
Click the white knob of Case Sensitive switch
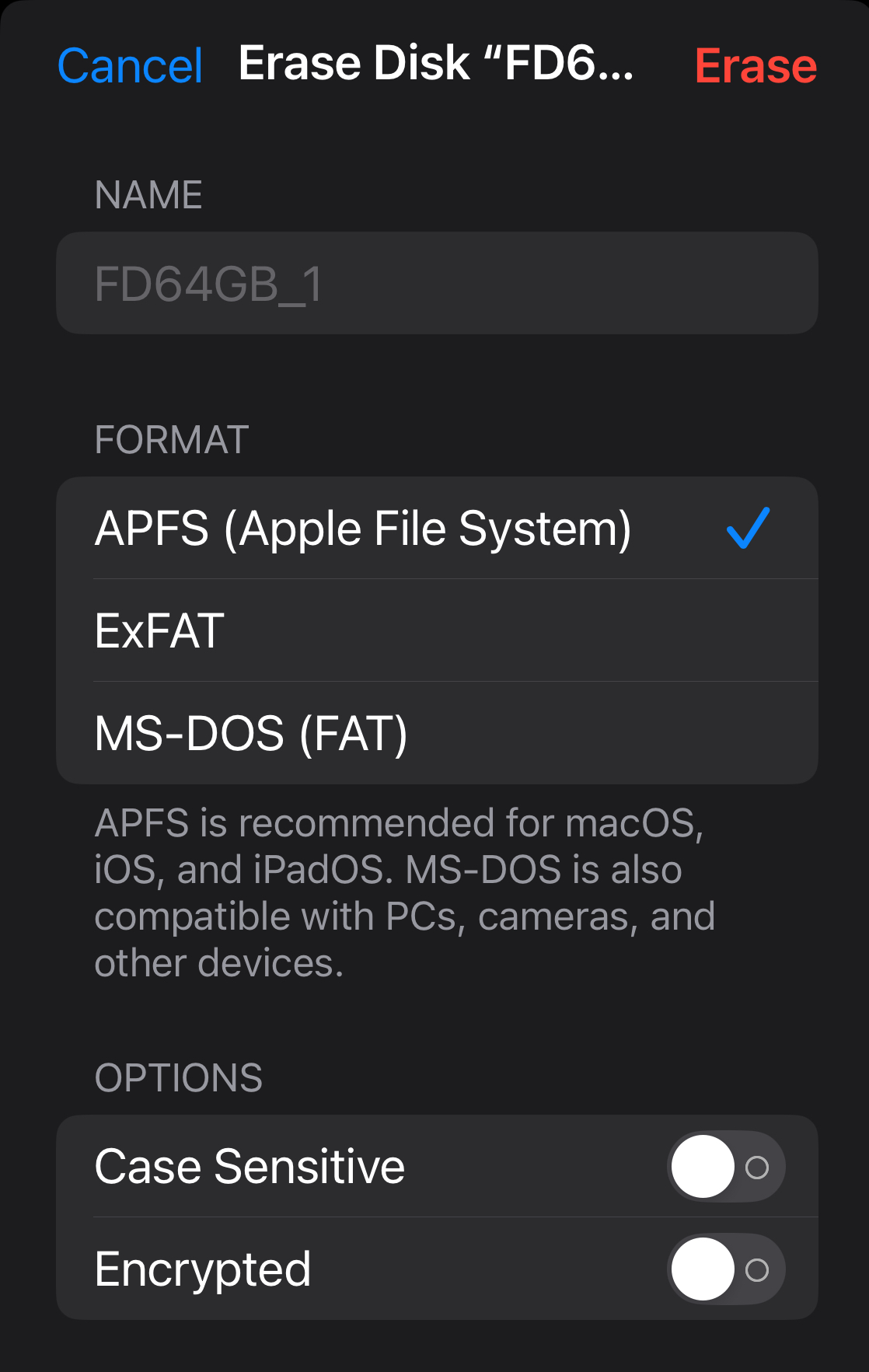tap(703, 1167)
